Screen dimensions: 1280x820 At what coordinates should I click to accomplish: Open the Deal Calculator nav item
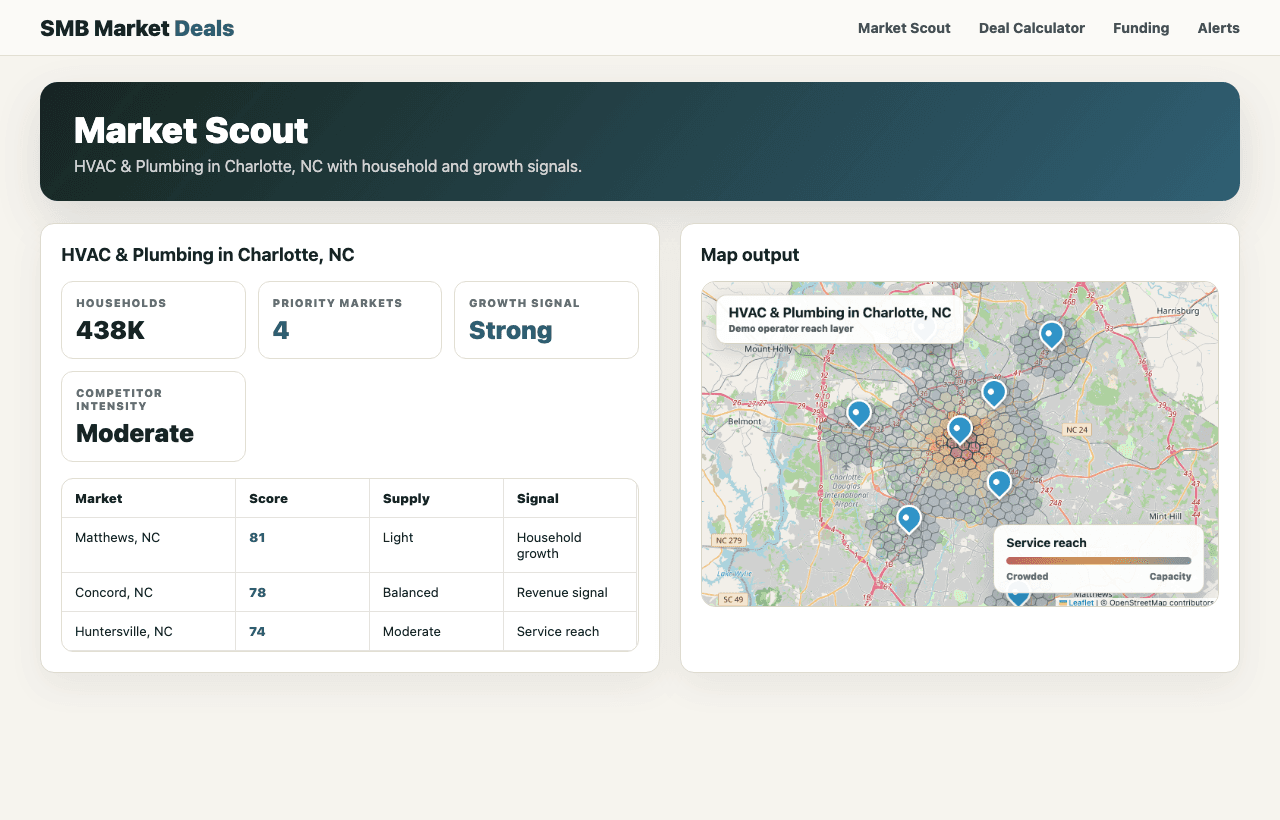coord(1032,28)
